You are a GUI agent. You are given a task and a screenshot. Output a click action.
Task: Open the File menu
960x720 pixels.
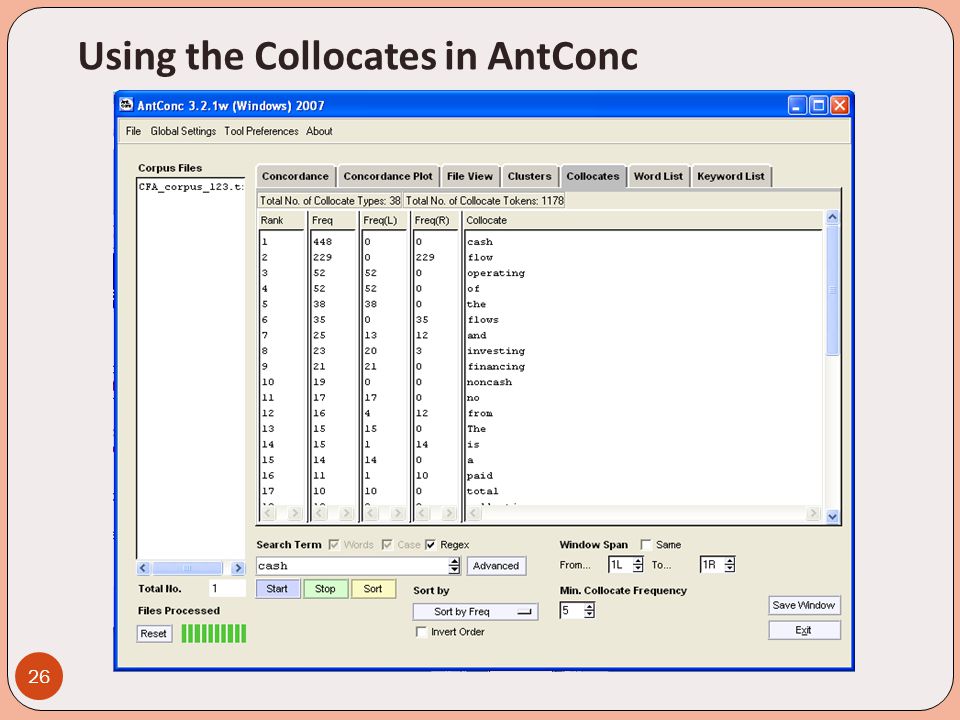[133, 131]
